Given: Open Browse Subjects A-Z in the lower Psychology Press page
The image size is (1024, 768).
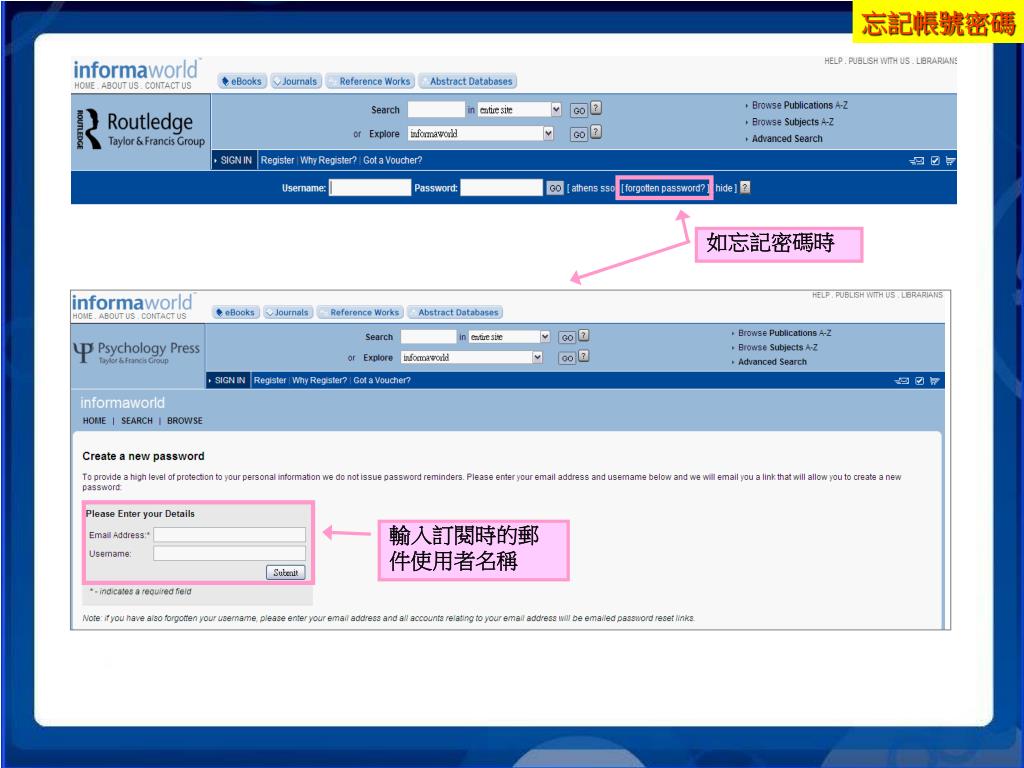Looking at the screenshot, I should point(778,347).
